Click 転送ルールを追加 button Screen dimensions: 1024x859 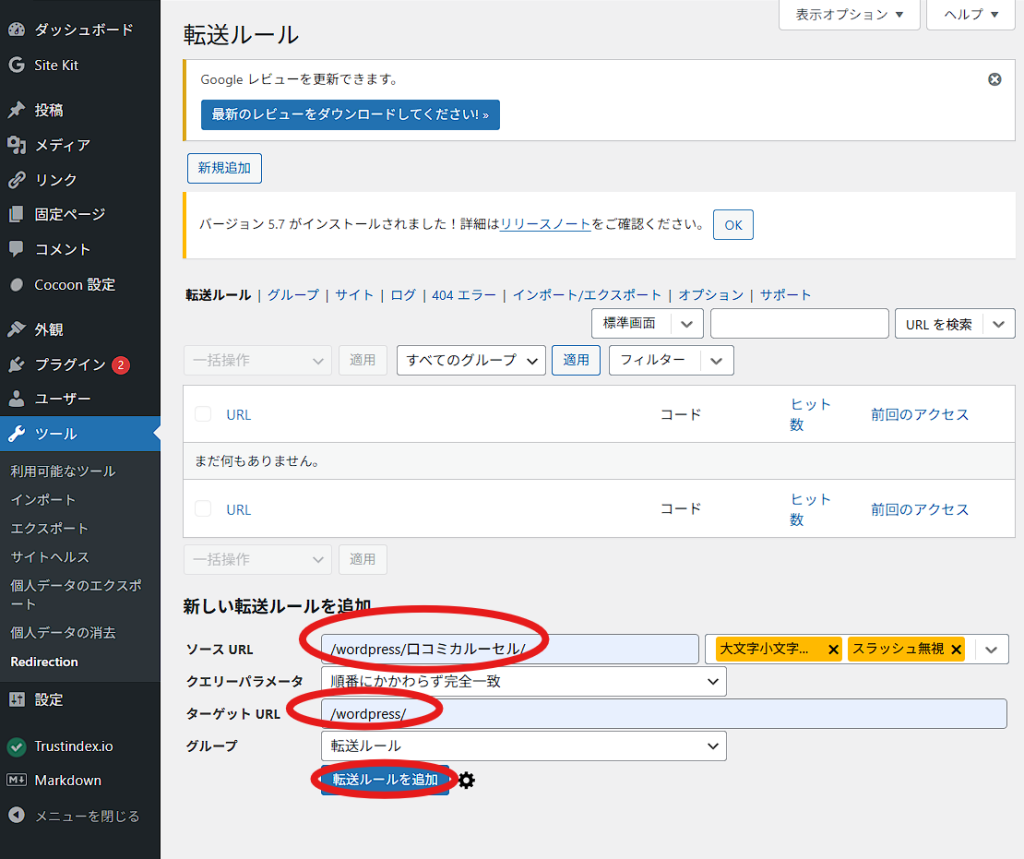coord(385,779)
